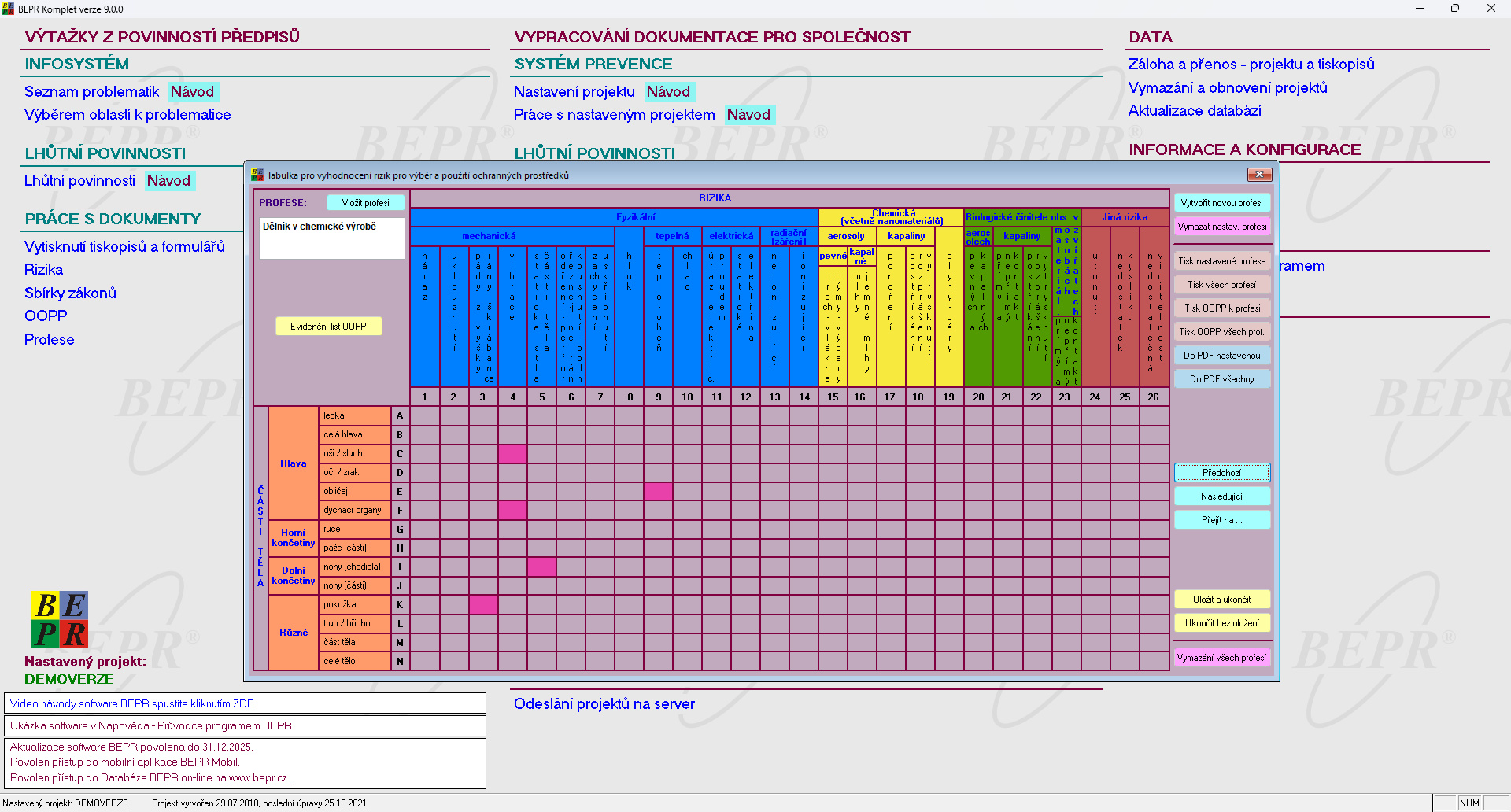Open Návod next to Lhůtní povinnosti
The width and height of the screenshot is (1511, 812).
[168, 181]
